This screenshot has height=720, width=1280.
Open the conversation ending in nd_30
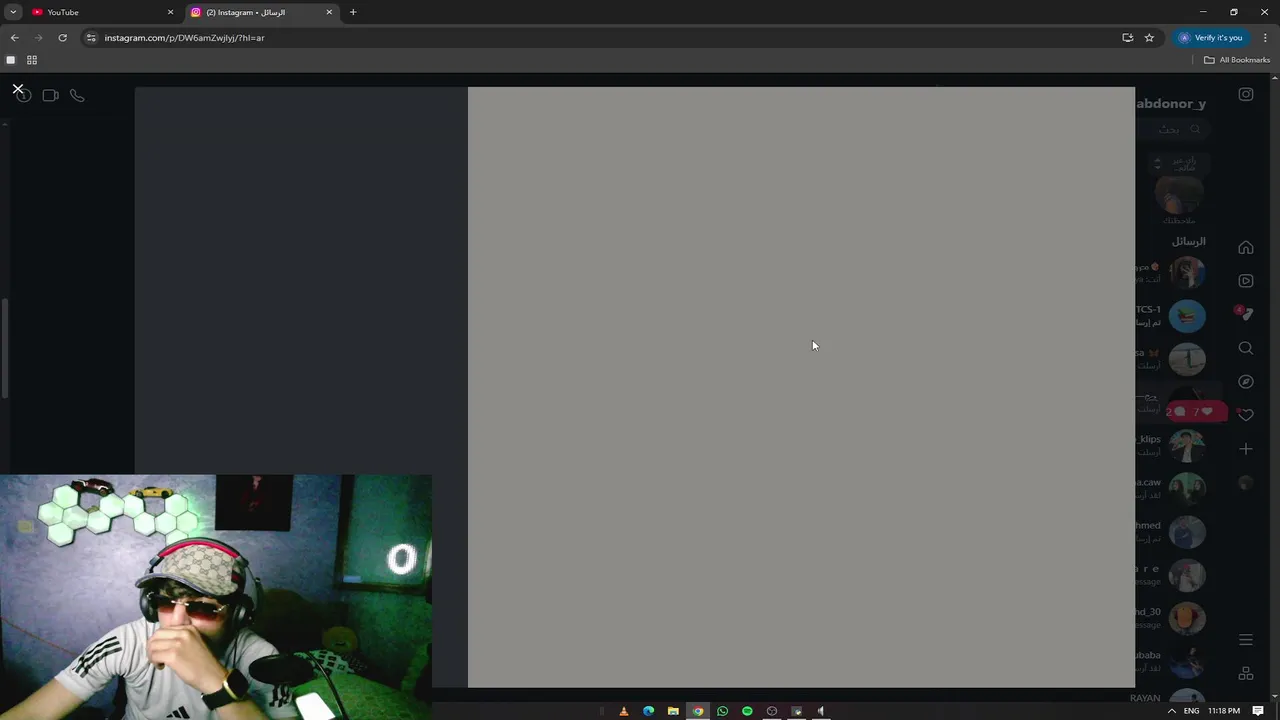tap(1170, 618)
